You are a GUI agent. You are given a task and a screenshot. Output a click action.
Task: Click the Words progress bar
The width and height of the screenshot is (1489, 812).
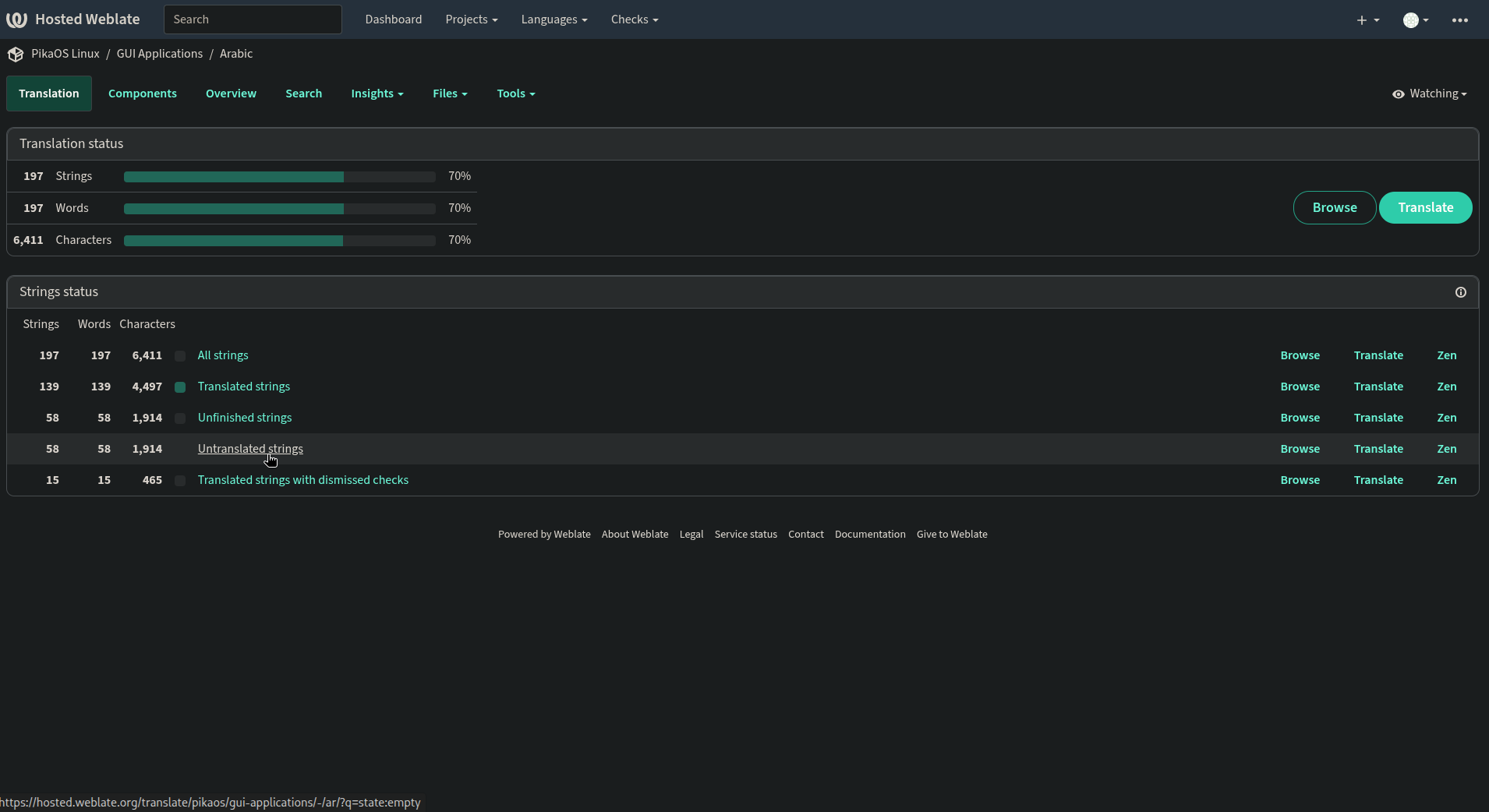(279, 209)
